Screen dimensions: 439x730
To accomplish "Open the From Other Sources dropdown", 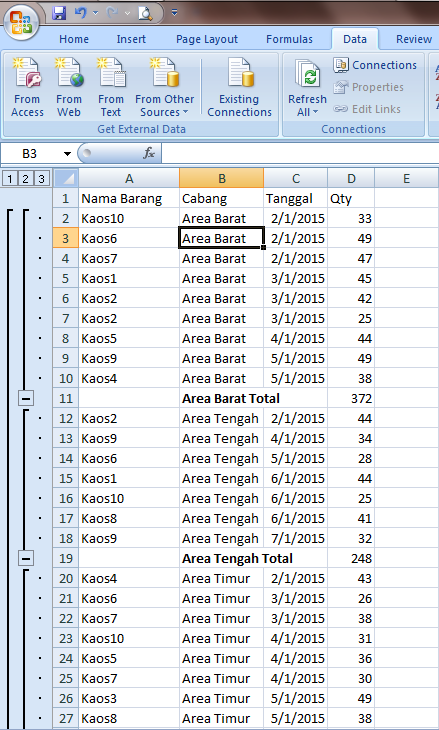I will tap(164, 88).
